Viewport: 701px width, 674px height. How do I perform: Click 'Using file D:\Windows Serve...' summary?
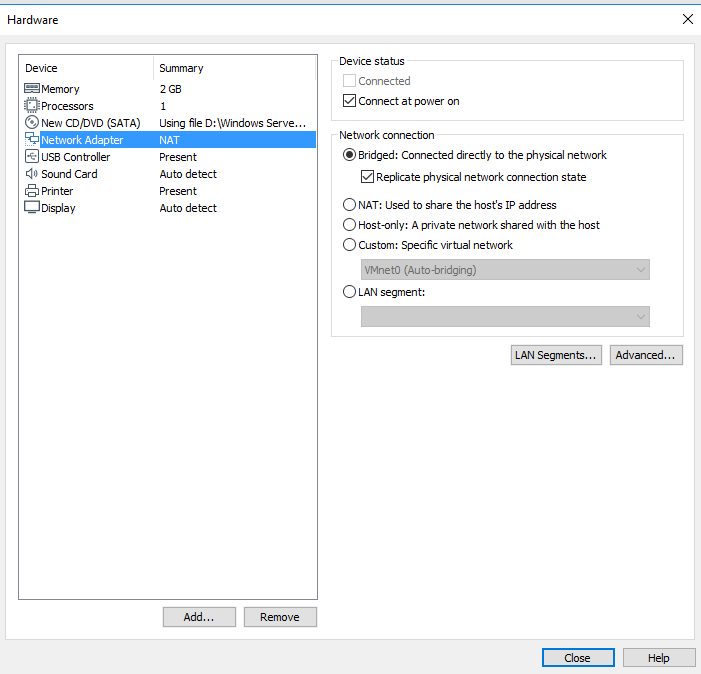(x=232, y=123)
